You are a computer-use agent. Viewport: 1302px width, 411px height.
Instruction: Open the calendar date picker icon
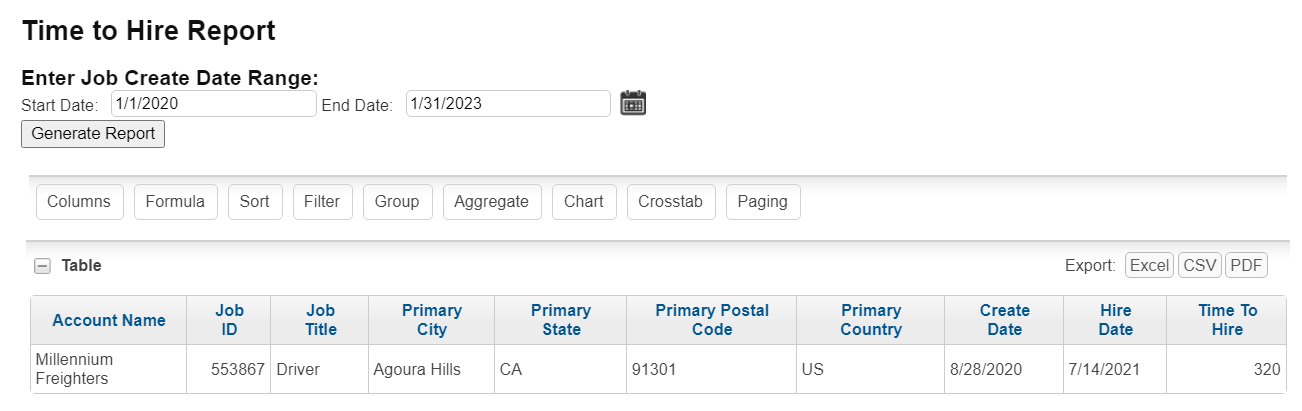(633, 103)
